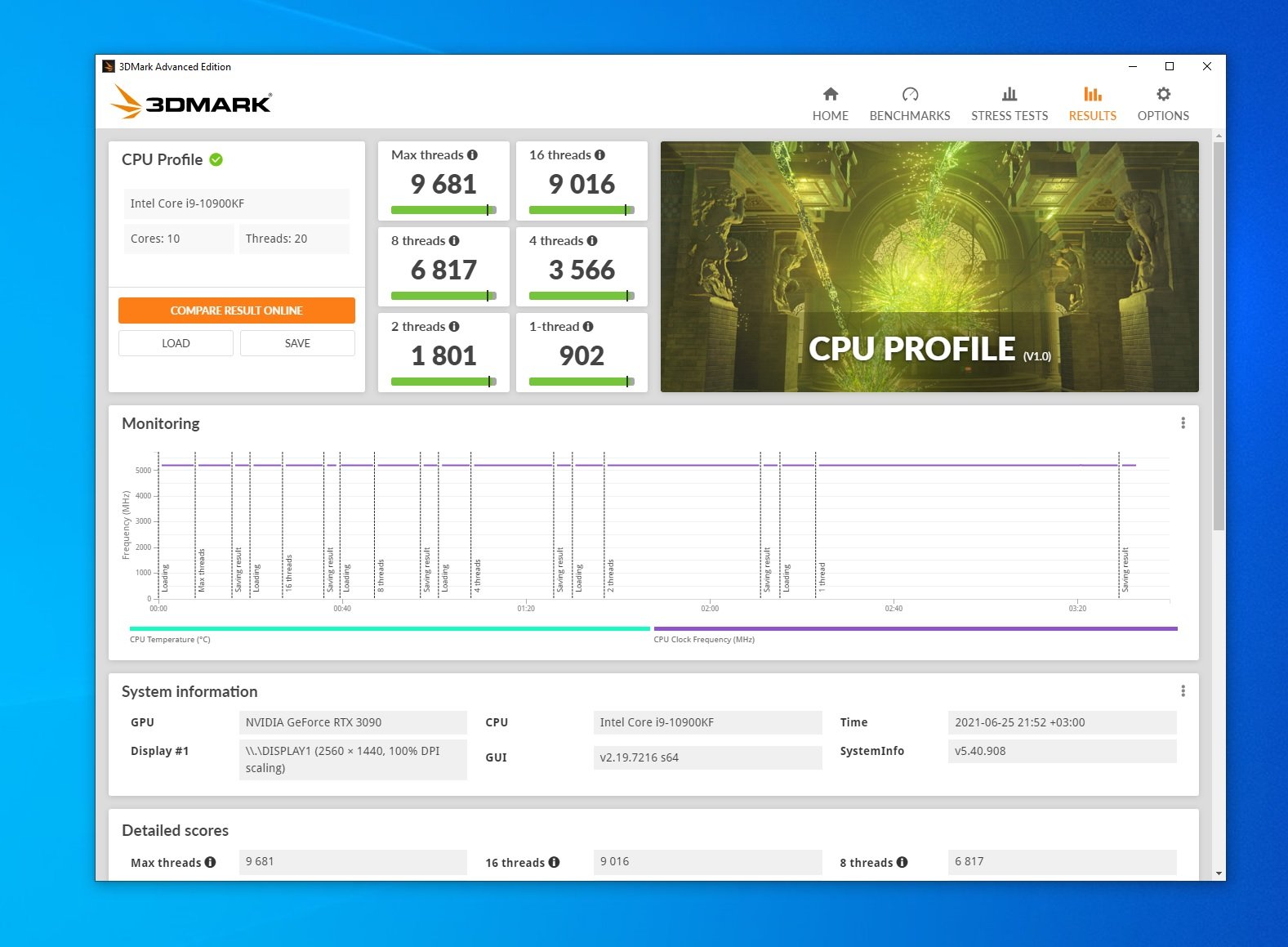Click the 1-thread score 902

[x=582, y=356]
